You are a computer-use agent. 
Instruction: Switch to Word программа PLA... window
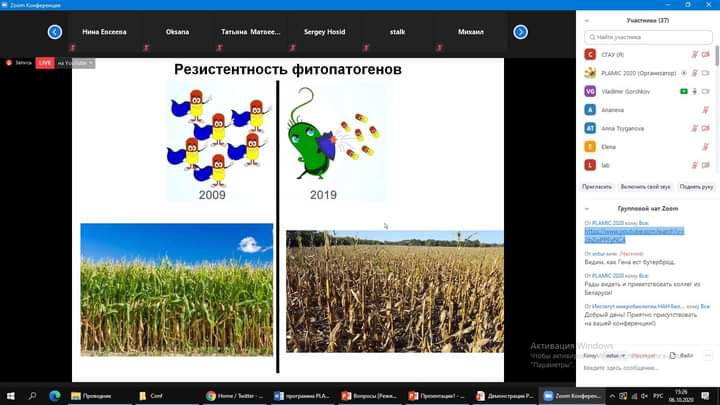pyautogui.click(x=303, y=396)
